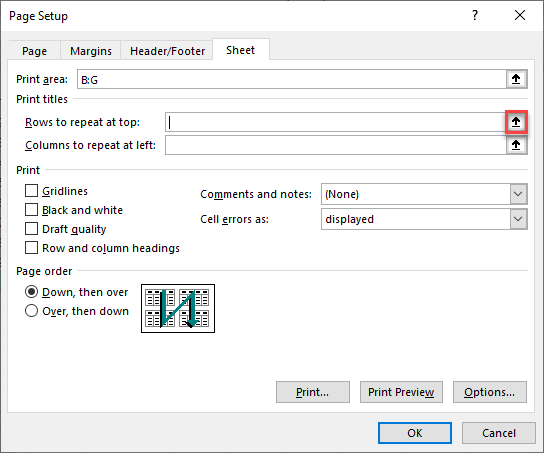
Task: Open the Help question mark icon
Action: (x=475, y=15)
